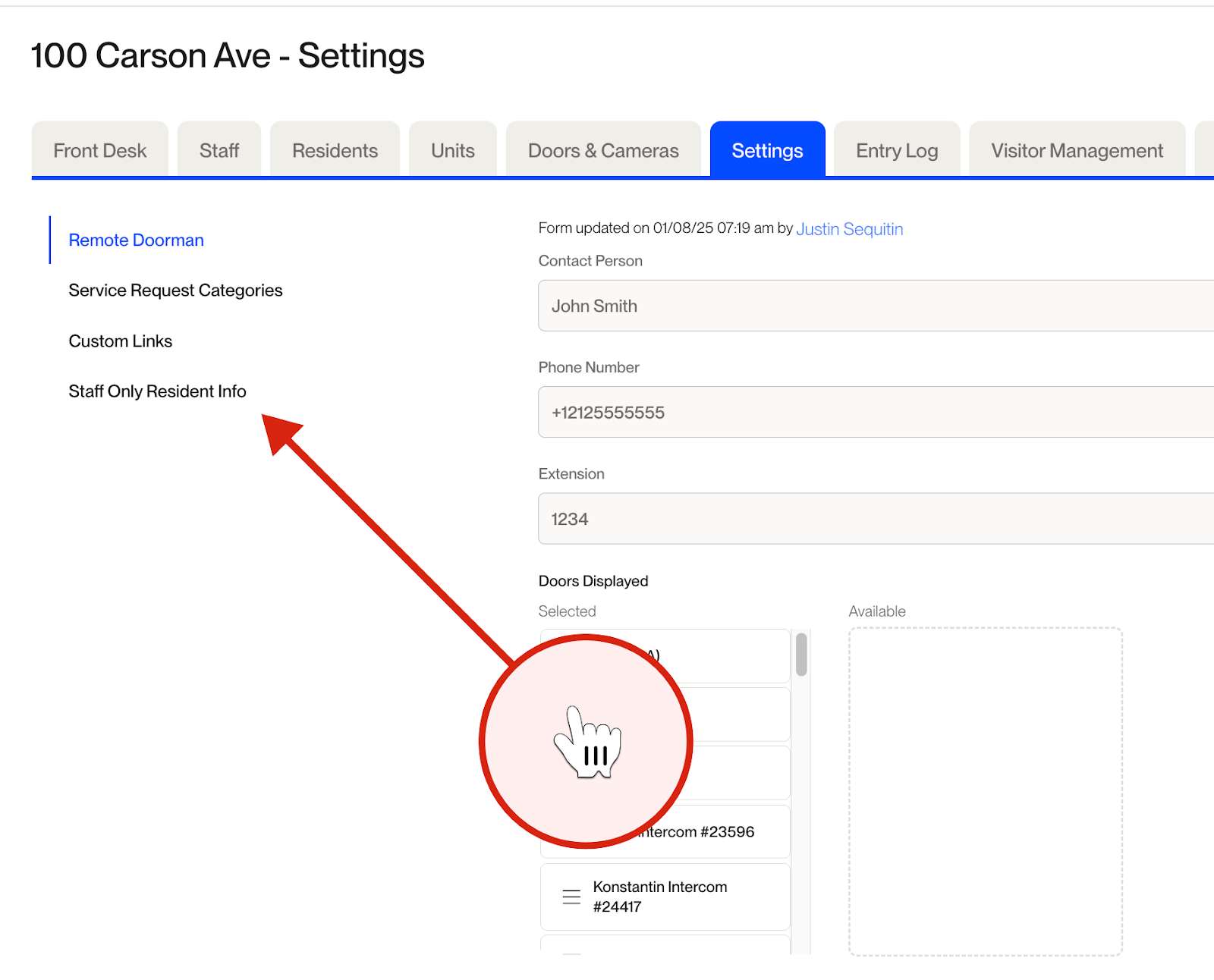Open the Staff Only Resident Info section
Image resolution: width=1214 pixels, height=980 pixels.
[x=157, y=391]
